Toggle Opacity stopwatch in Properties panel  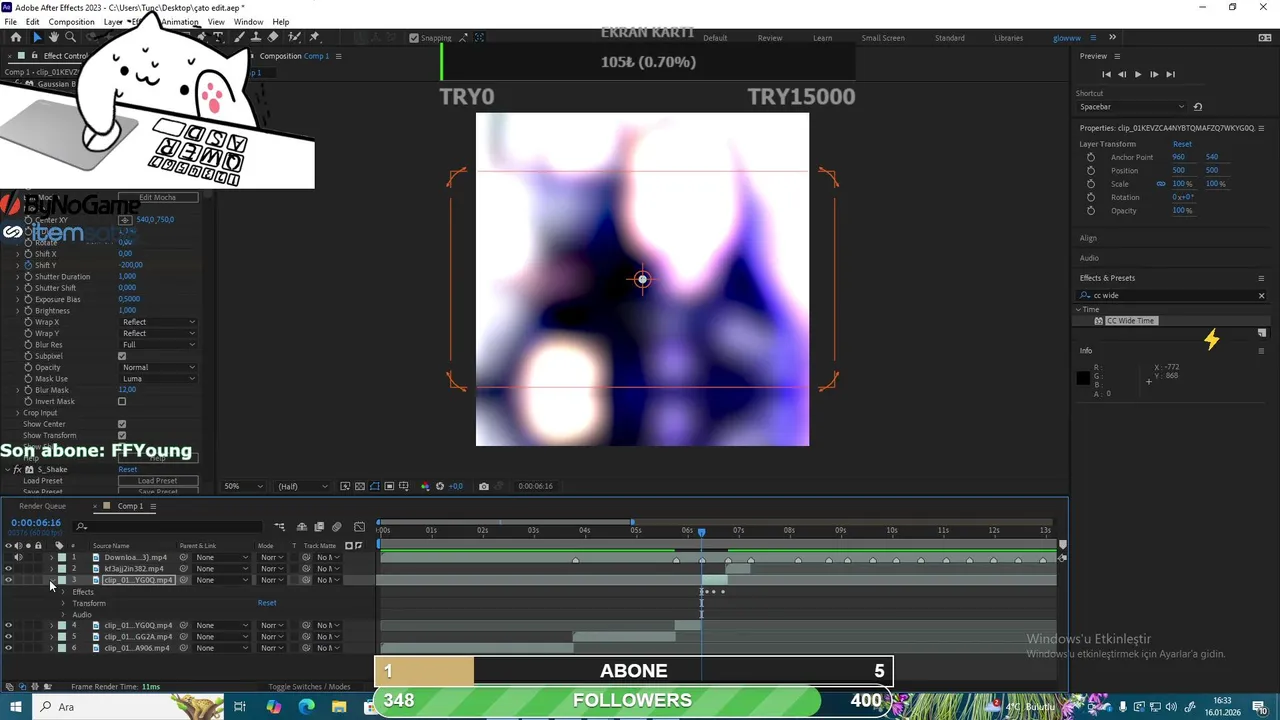pos(1091,211)
